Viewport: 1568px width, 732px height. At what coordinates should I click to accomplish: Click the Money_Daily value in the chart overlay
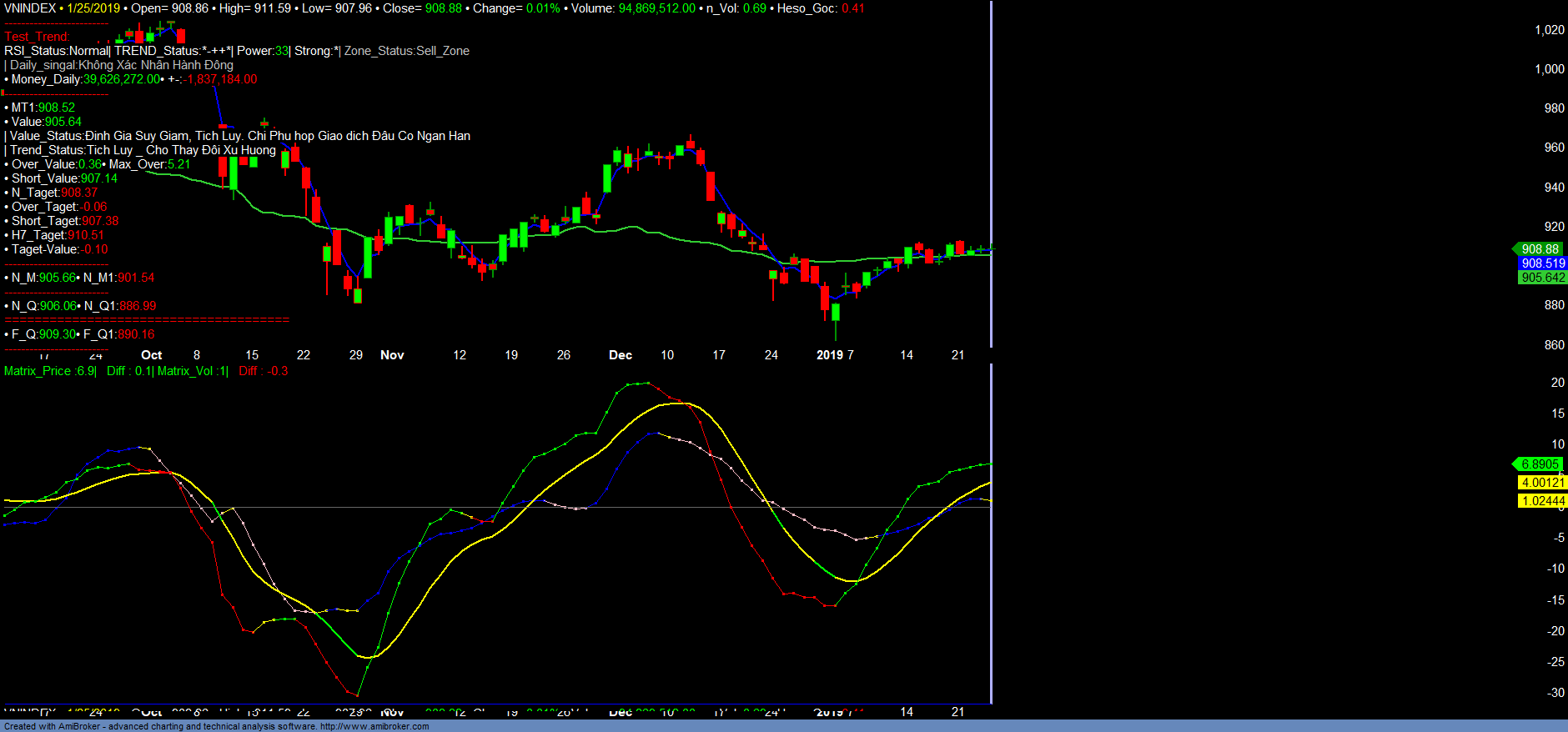coord(122,79)
